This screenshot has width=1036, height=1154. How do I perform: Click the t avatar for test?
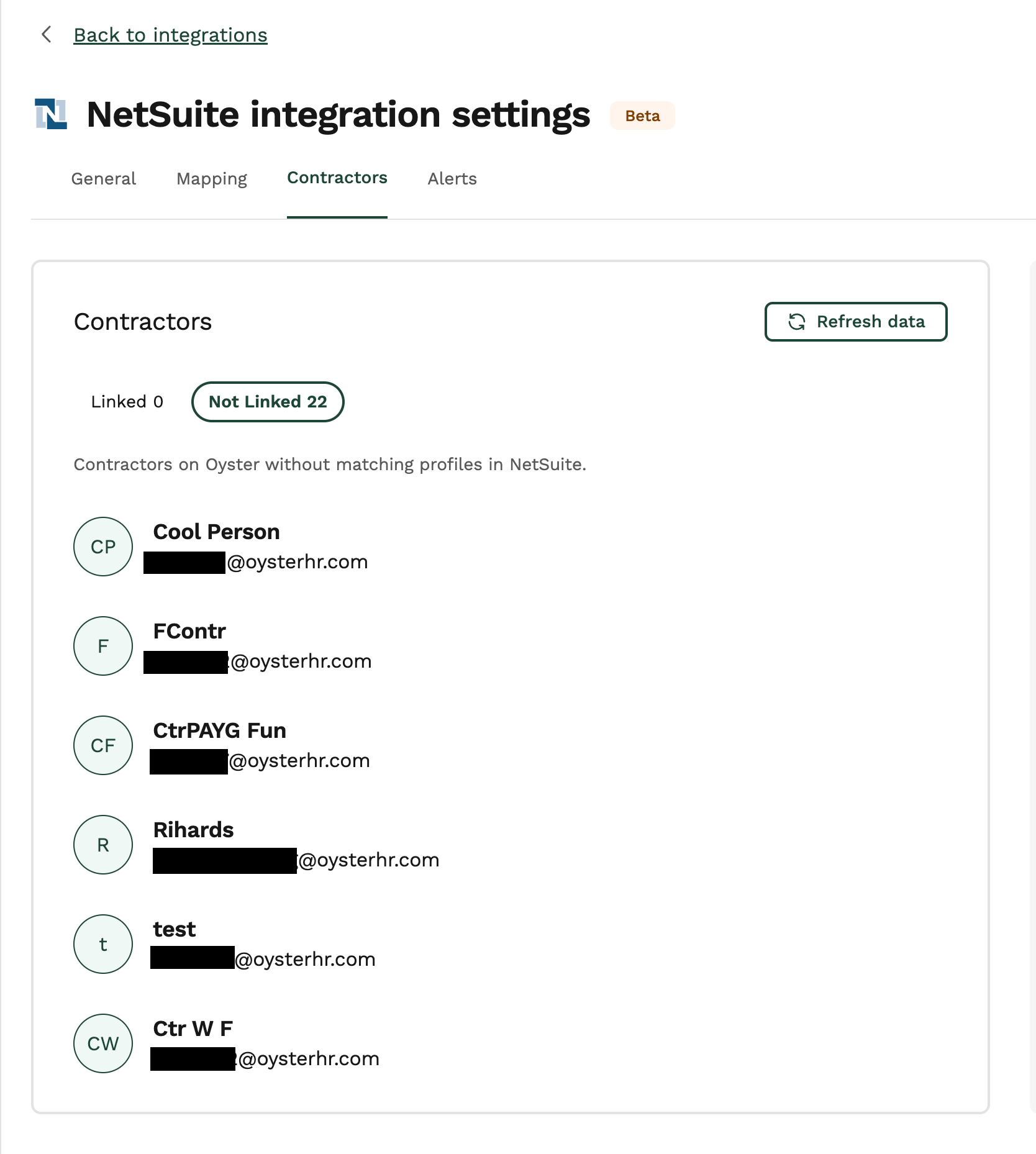103,944
